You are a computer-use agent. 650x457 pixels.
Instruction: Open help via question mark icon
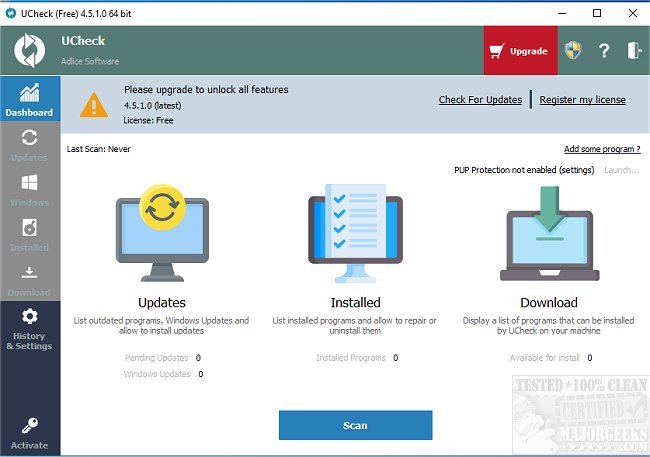pyautogui.click(x=604, y=51)
